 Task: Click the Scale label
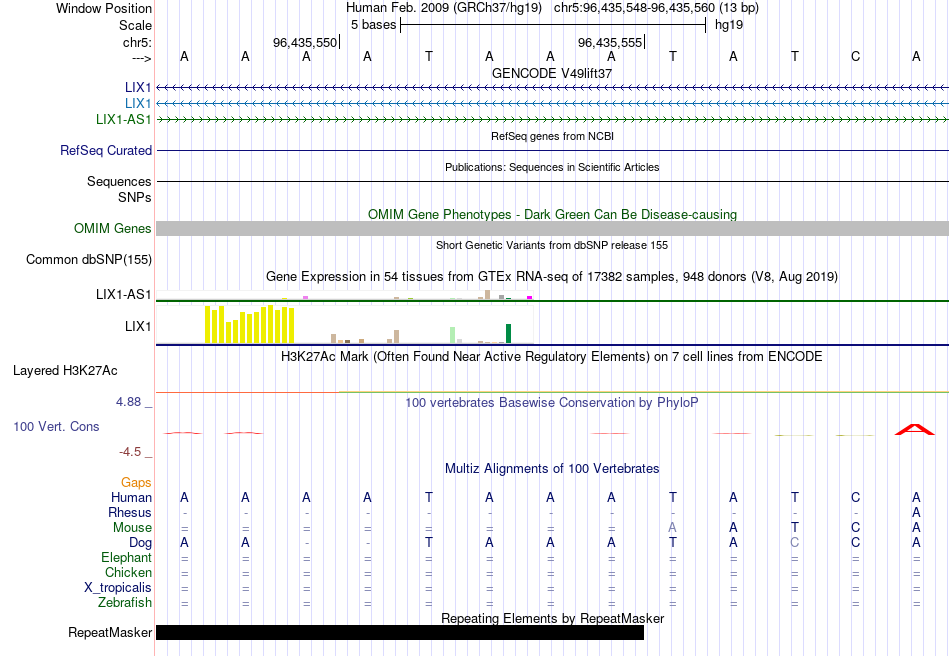point(135,25)
